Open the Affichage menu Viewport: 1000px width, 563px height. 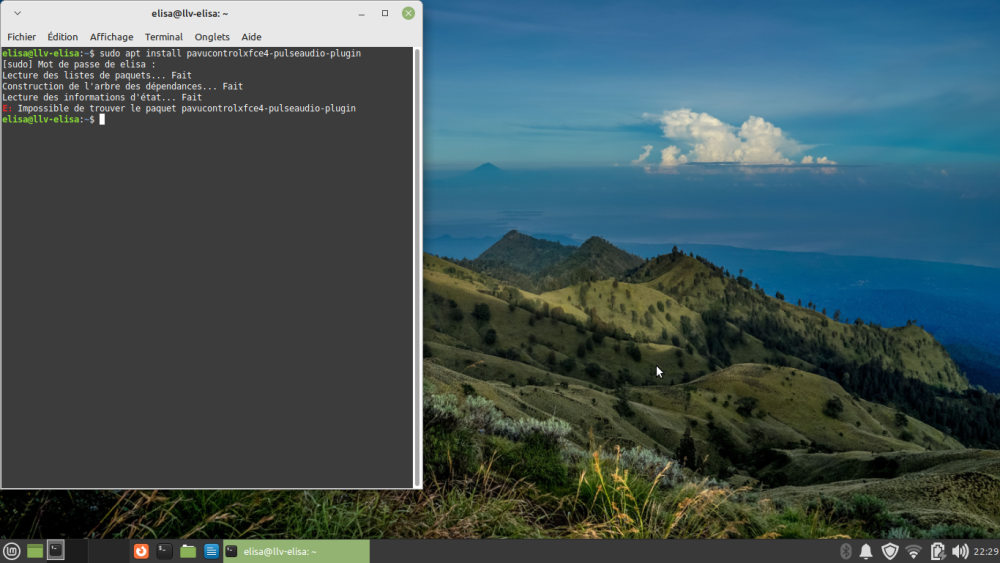click(111, 37)
